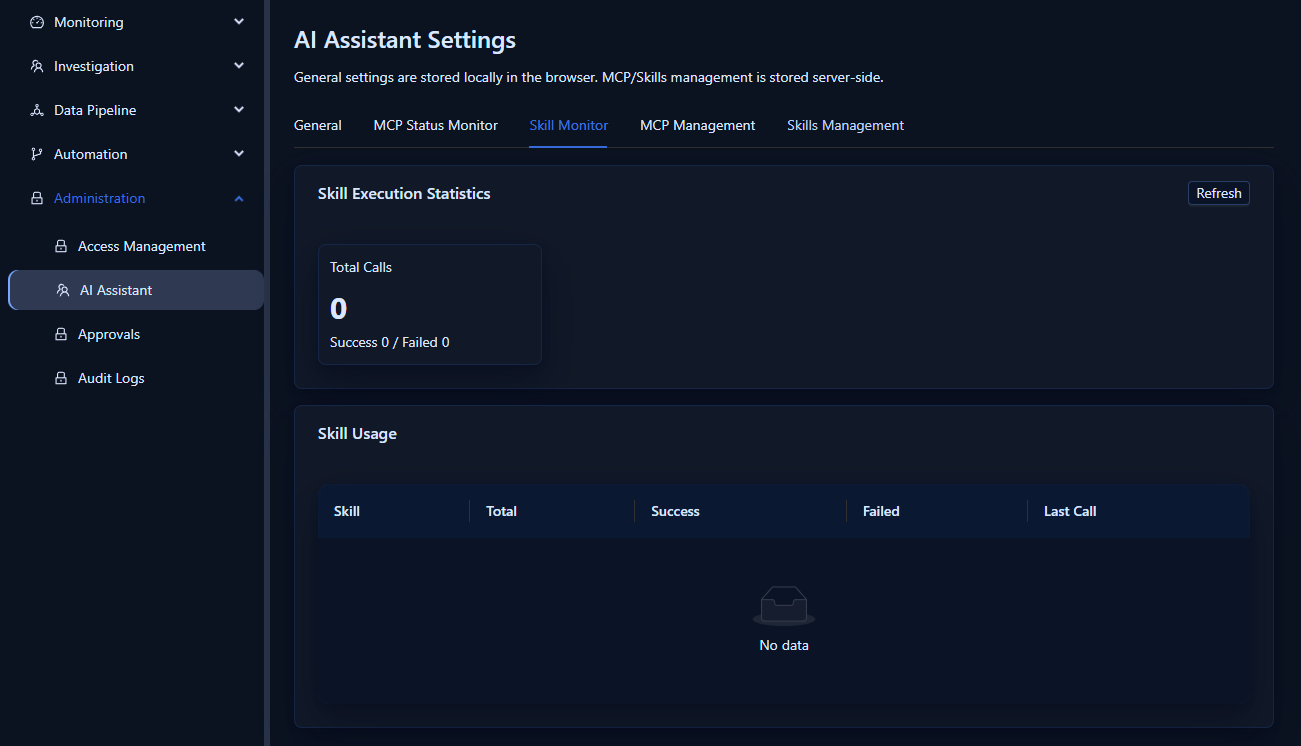Open the Approvals page
The width and height of the screenshot is (1301, 746).
[x=136, y=334]
